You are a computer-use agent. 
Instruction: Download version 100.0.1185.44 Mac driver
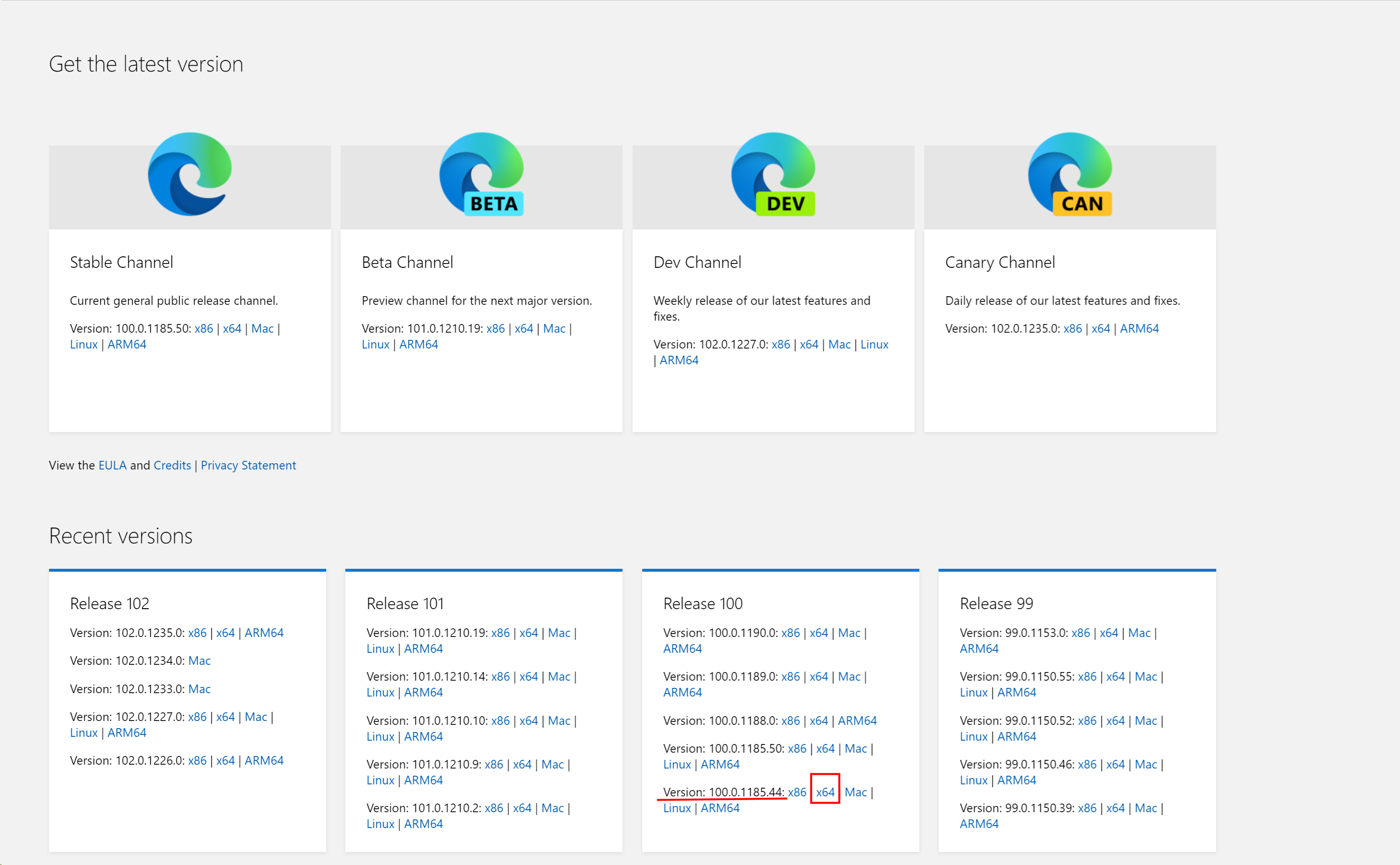[856, 793]
